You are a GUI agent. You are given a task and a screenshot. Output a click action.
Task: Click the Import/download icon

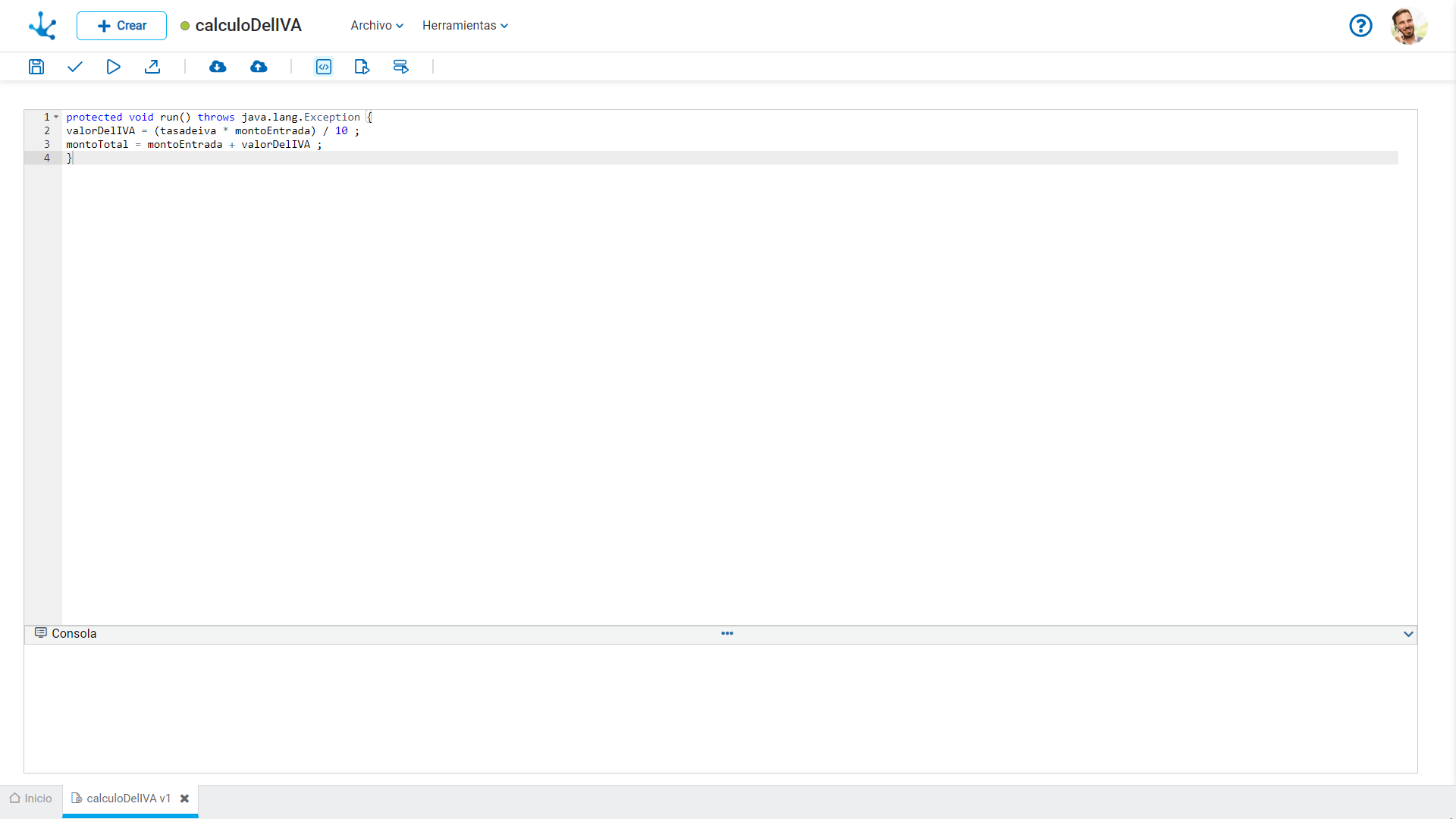click(217, 66)
